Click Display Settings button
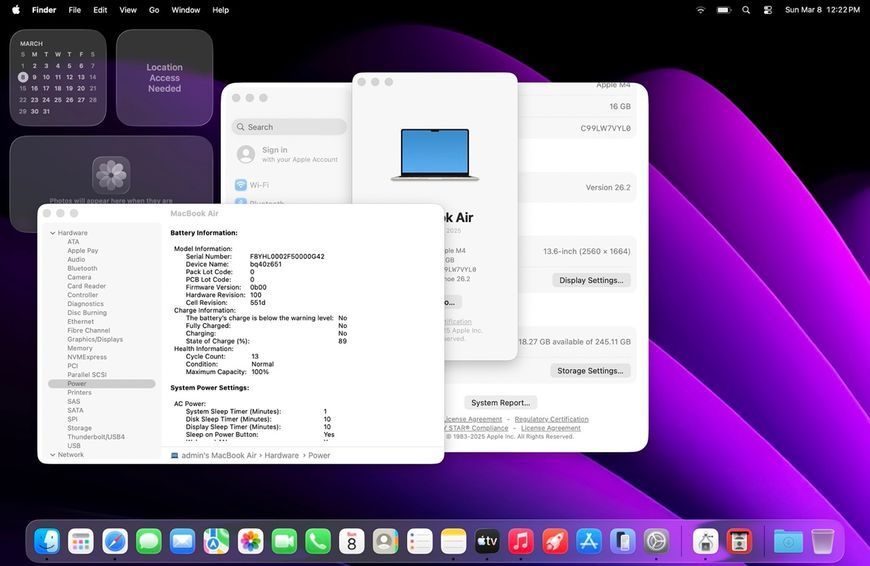Image resolution: width=870 pixels, height=566 pixels. click(591, 280)
